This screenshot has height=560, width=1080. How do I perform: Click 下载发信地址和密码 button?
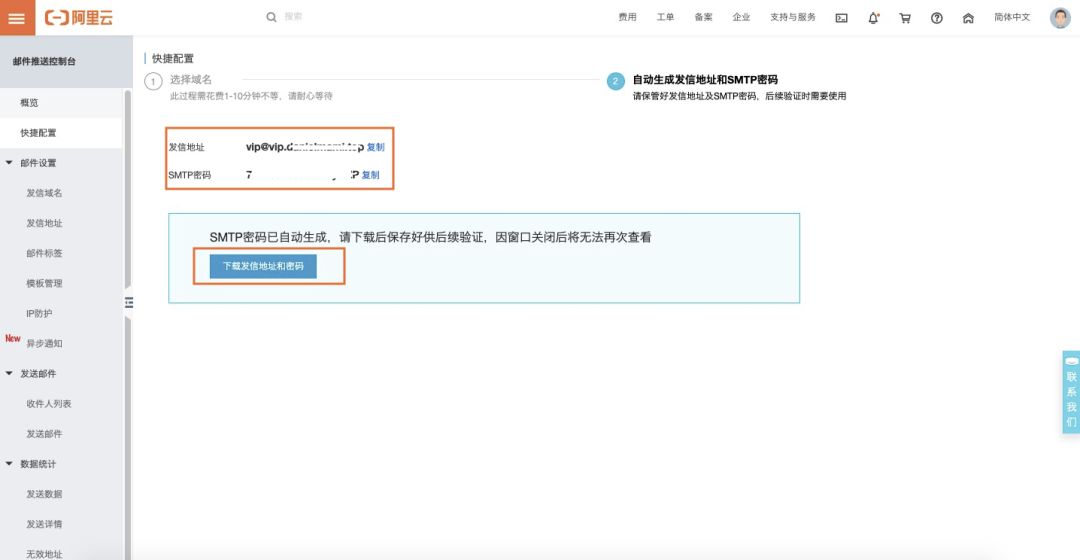(263, 266)
